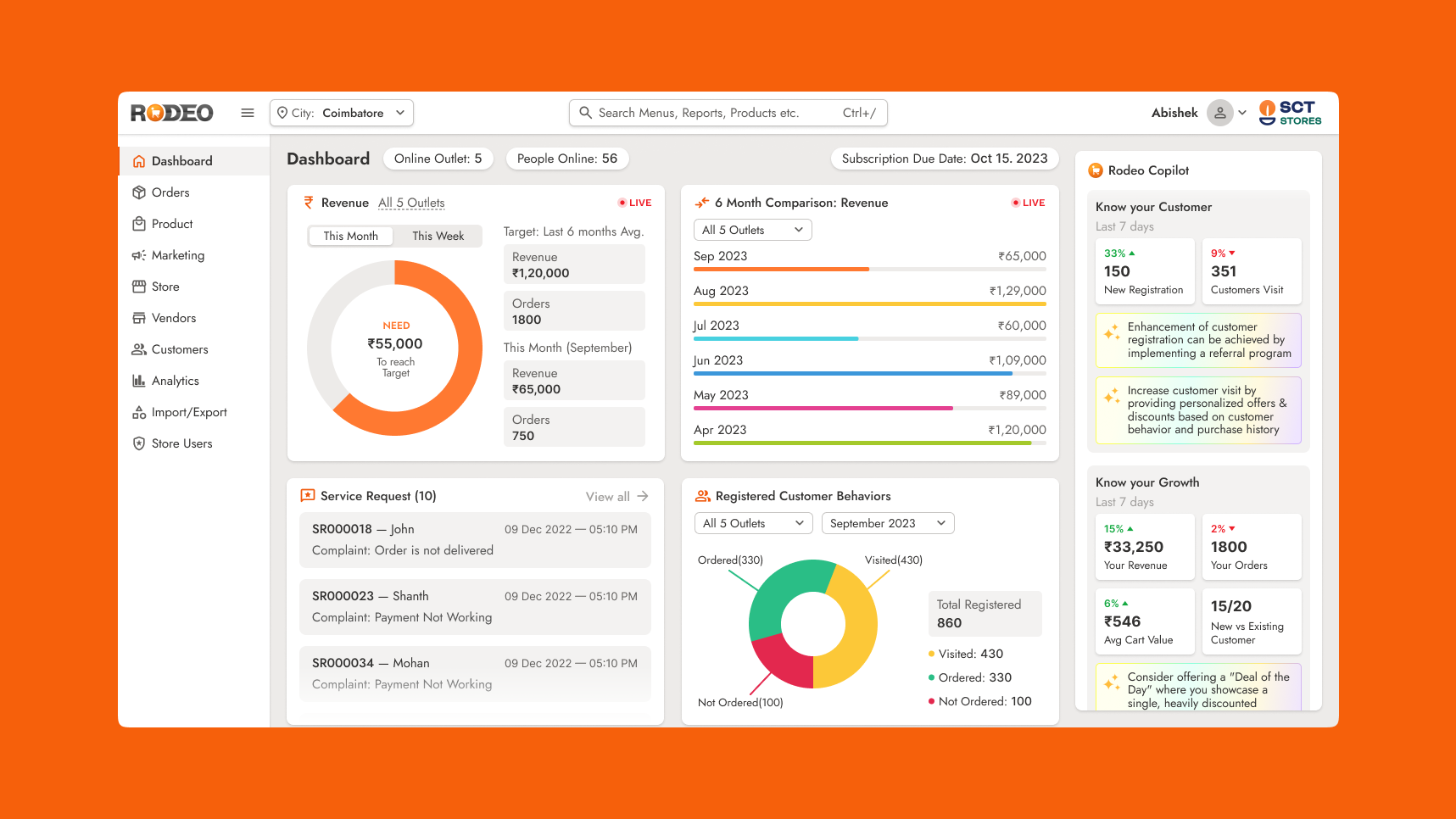Open the September 2023 month dropdown
Viewport: 1456px width, 819px height.
coord(887,523)
